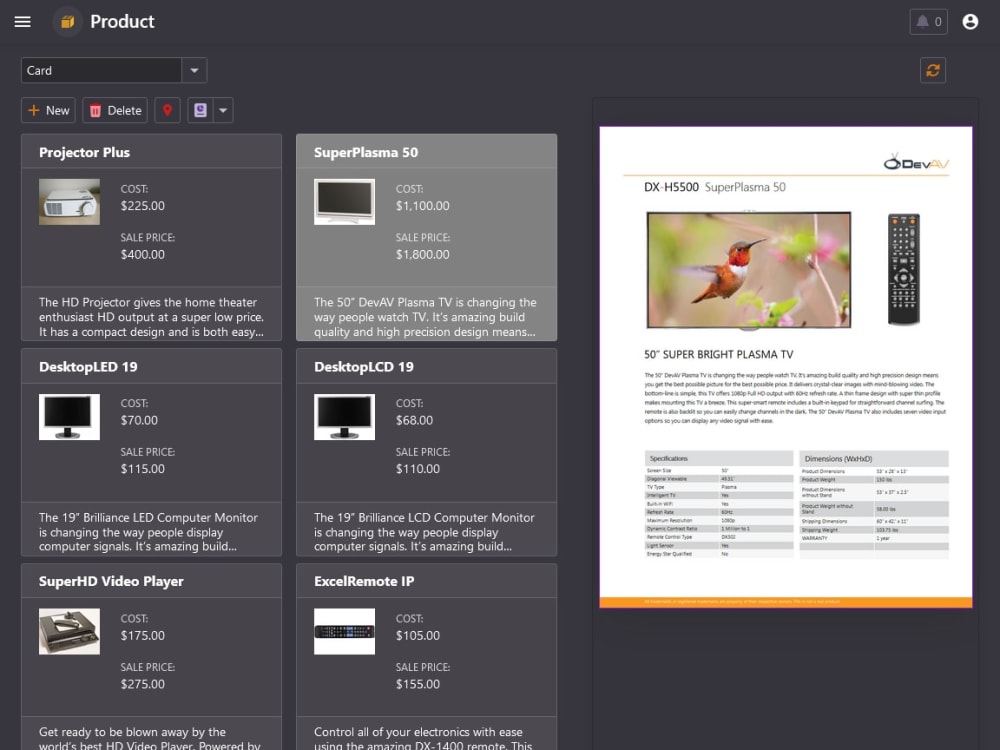Select the DesktopLED 19 card title

(x=88, y=367)
